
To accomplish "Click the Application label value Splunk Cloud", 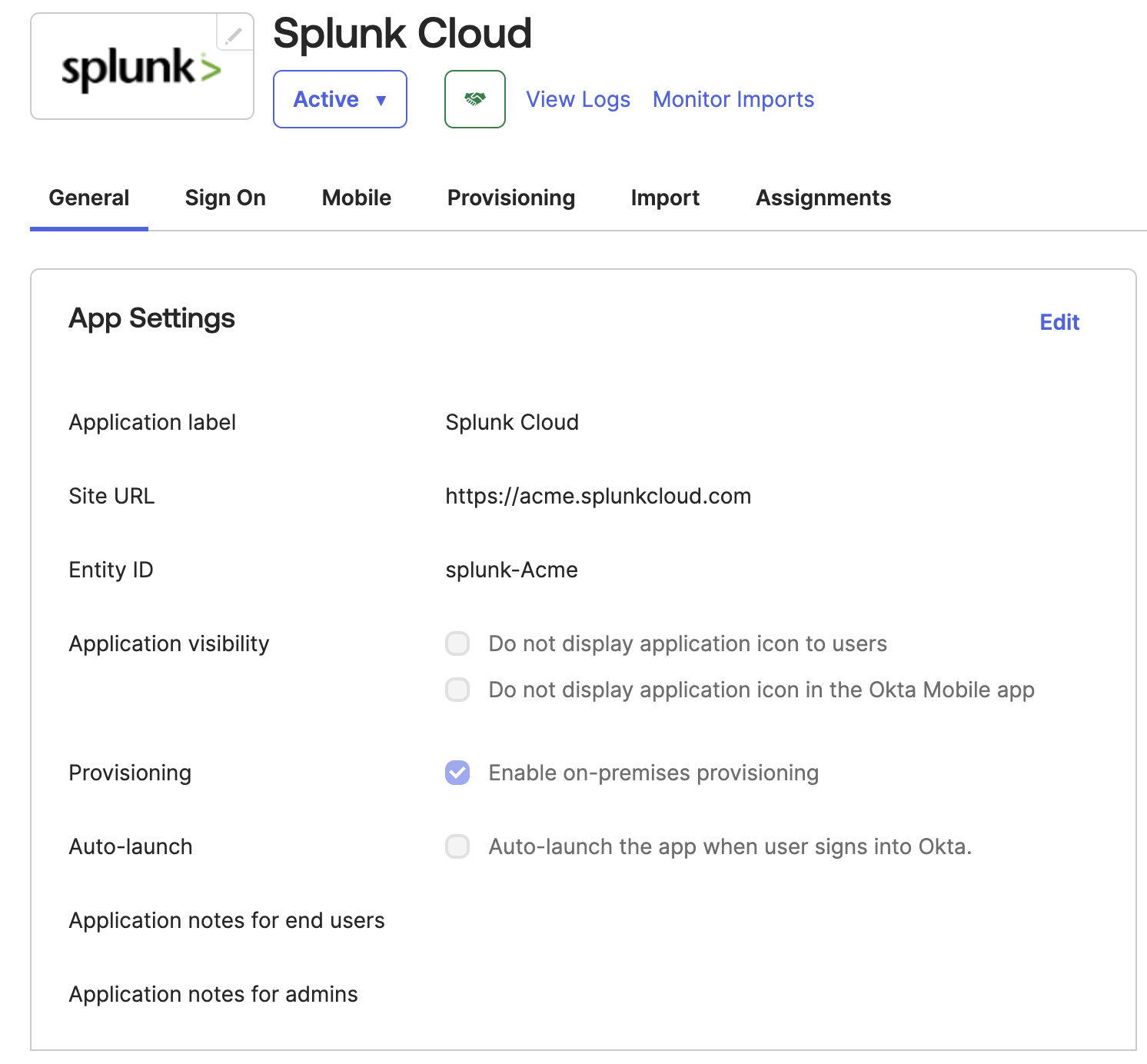I will click(x=512, y=422).
